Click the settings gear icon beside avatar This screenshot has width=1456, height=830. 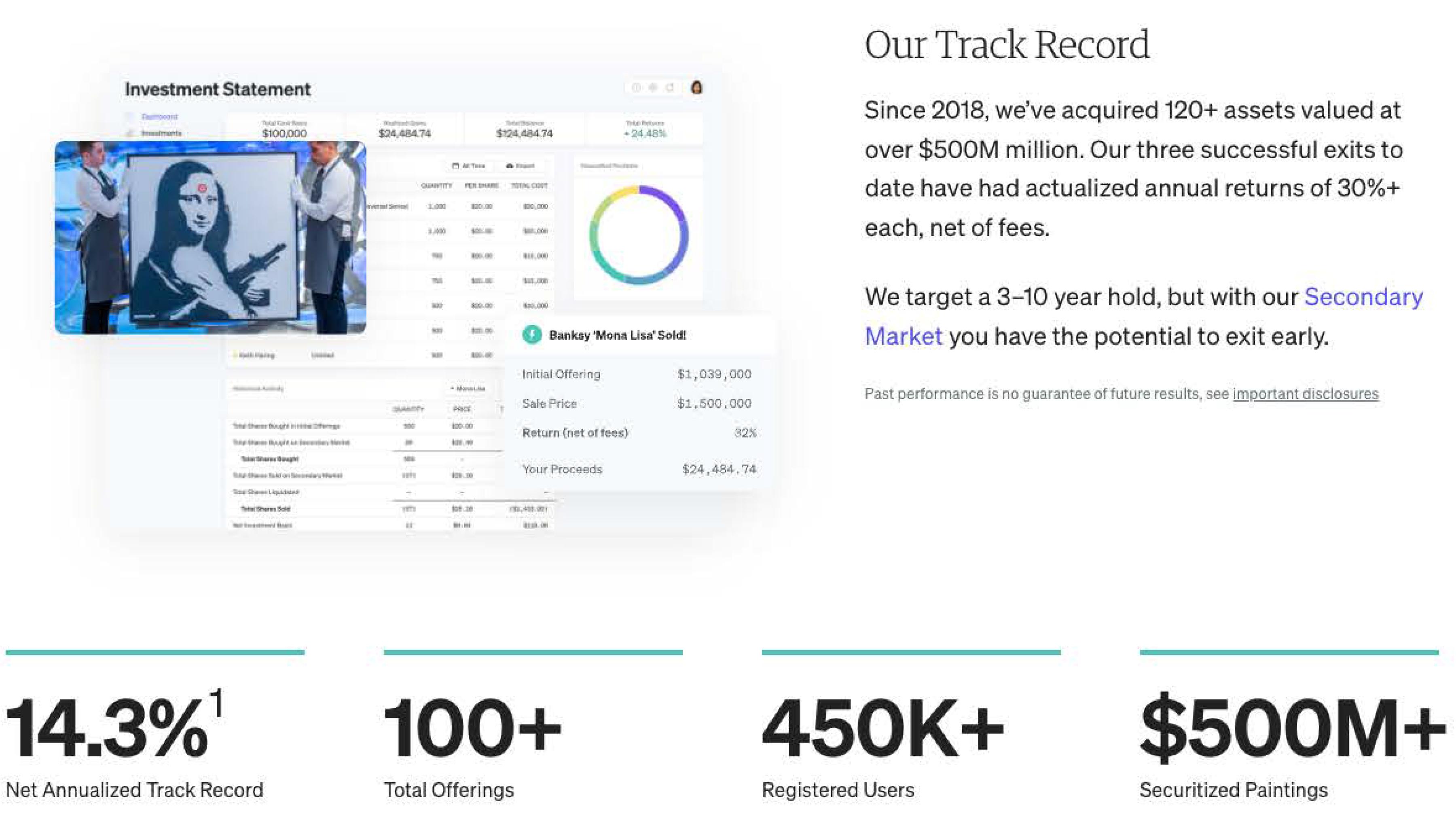[653, 87]
